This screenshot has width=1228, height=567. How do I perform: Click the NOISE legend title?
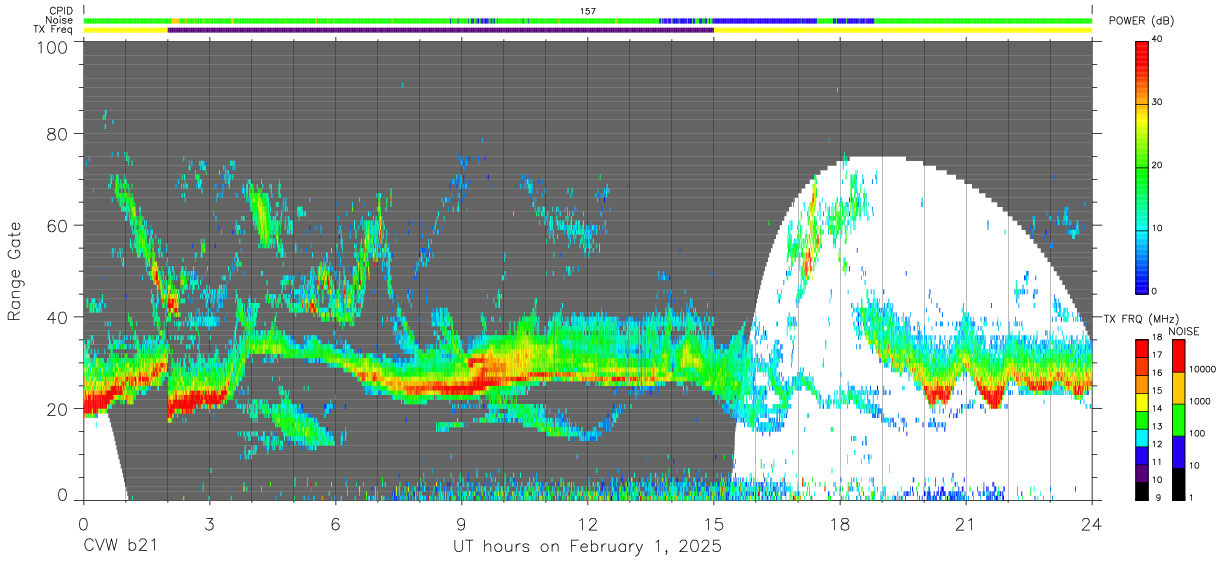(1185, 331)
